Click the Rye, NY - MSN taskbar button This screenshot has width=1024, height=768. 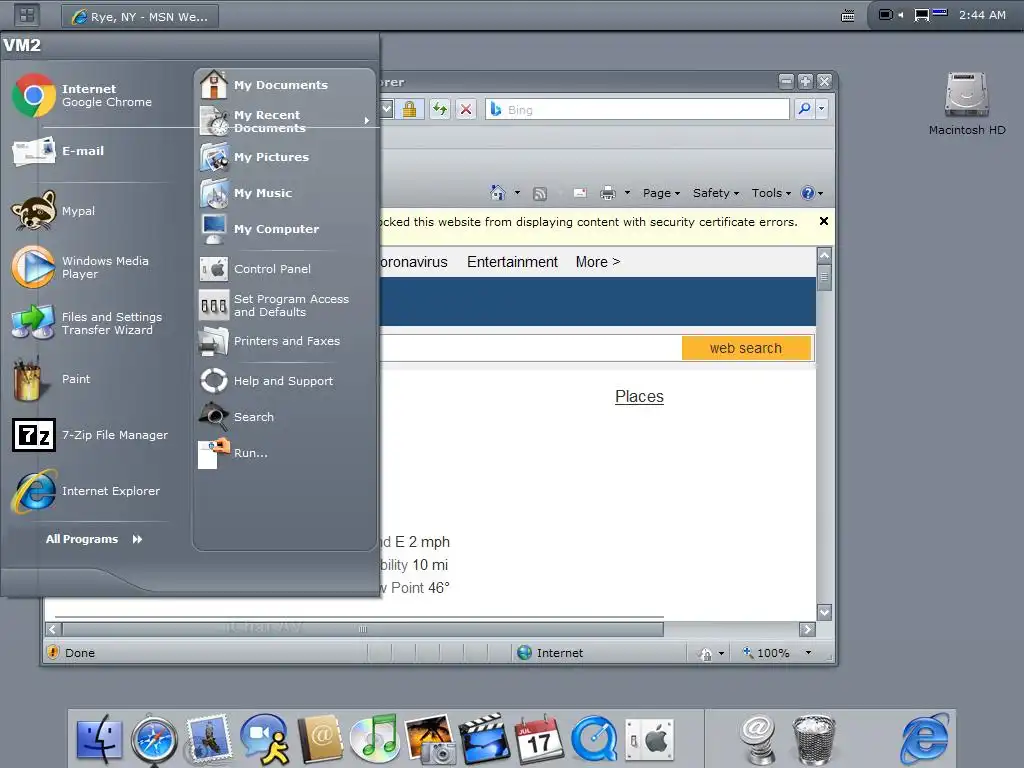[x=140, y=16]
